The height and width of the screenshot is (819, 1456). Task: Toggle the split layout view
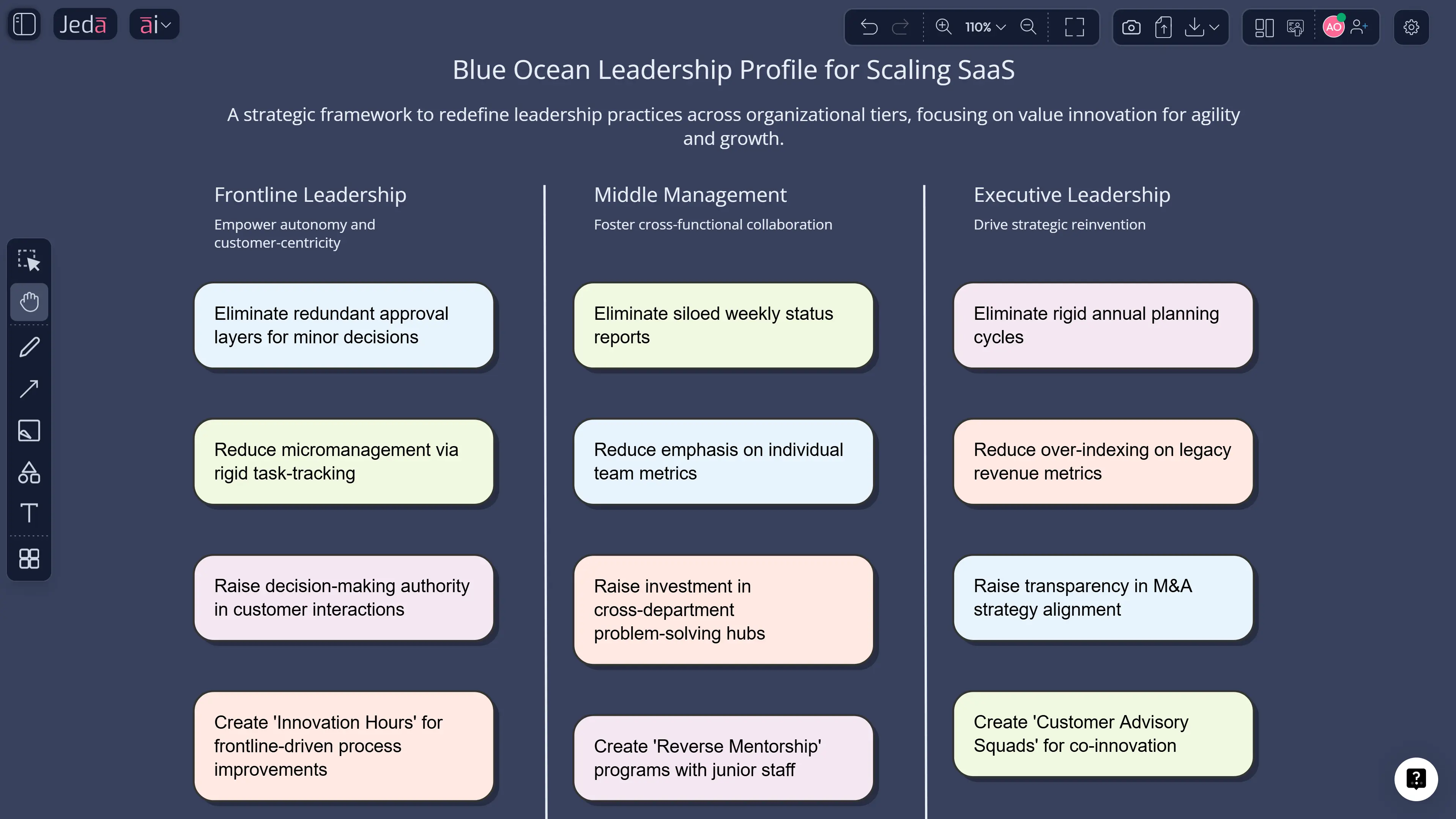(1264, 27)
